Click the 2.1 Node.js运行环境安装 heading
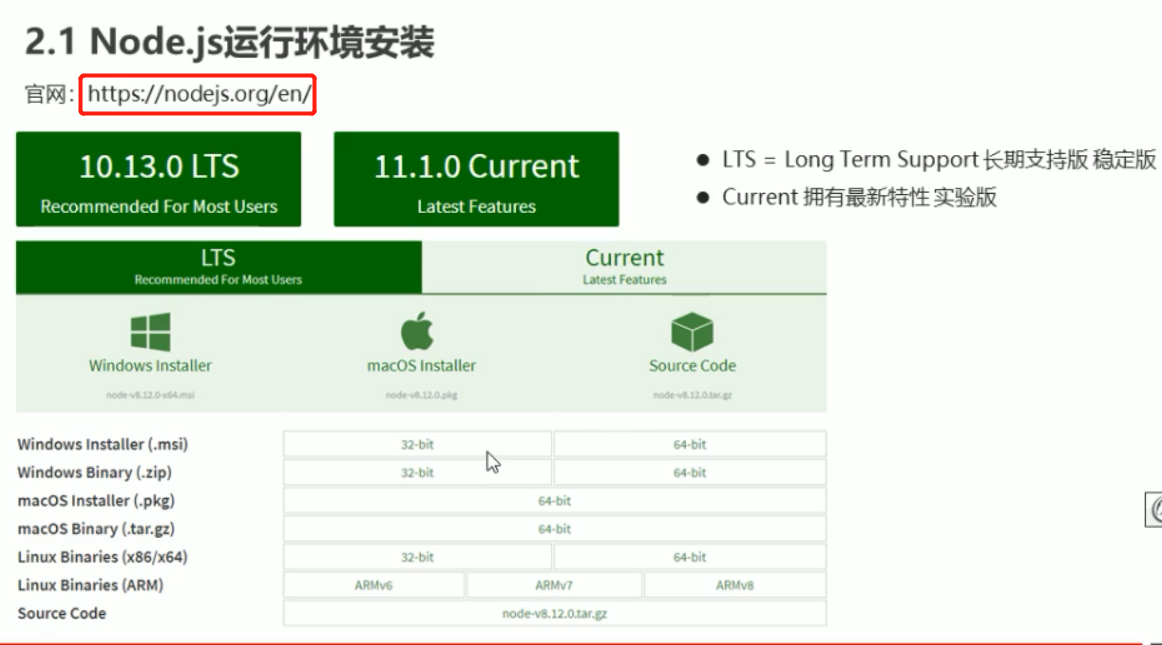 click(x=230, y=42)
